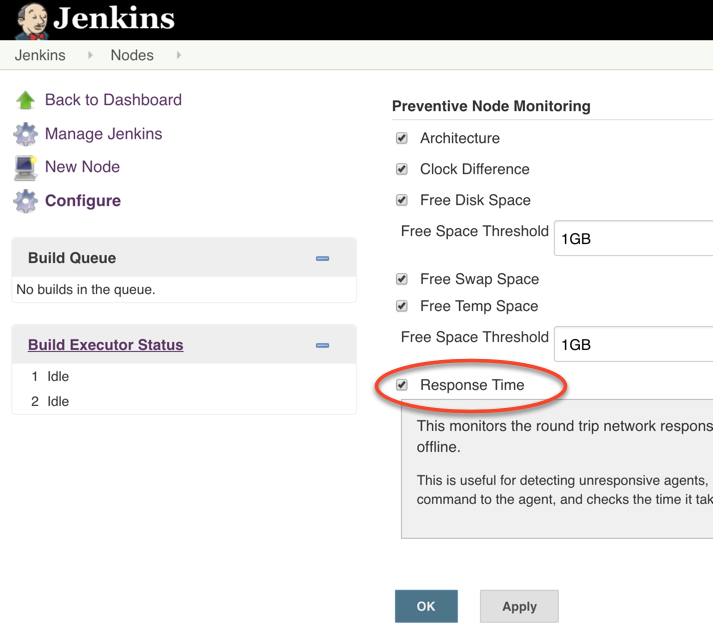Open Build Executor Status link
The image size is (713, 637).
[x=105, y=345]
